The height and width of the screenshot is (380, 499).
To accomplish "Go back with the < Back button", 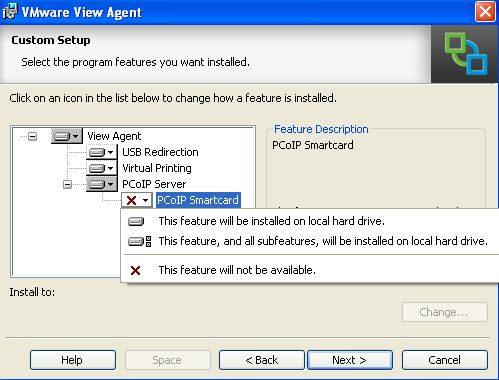I will click(262, 360).
